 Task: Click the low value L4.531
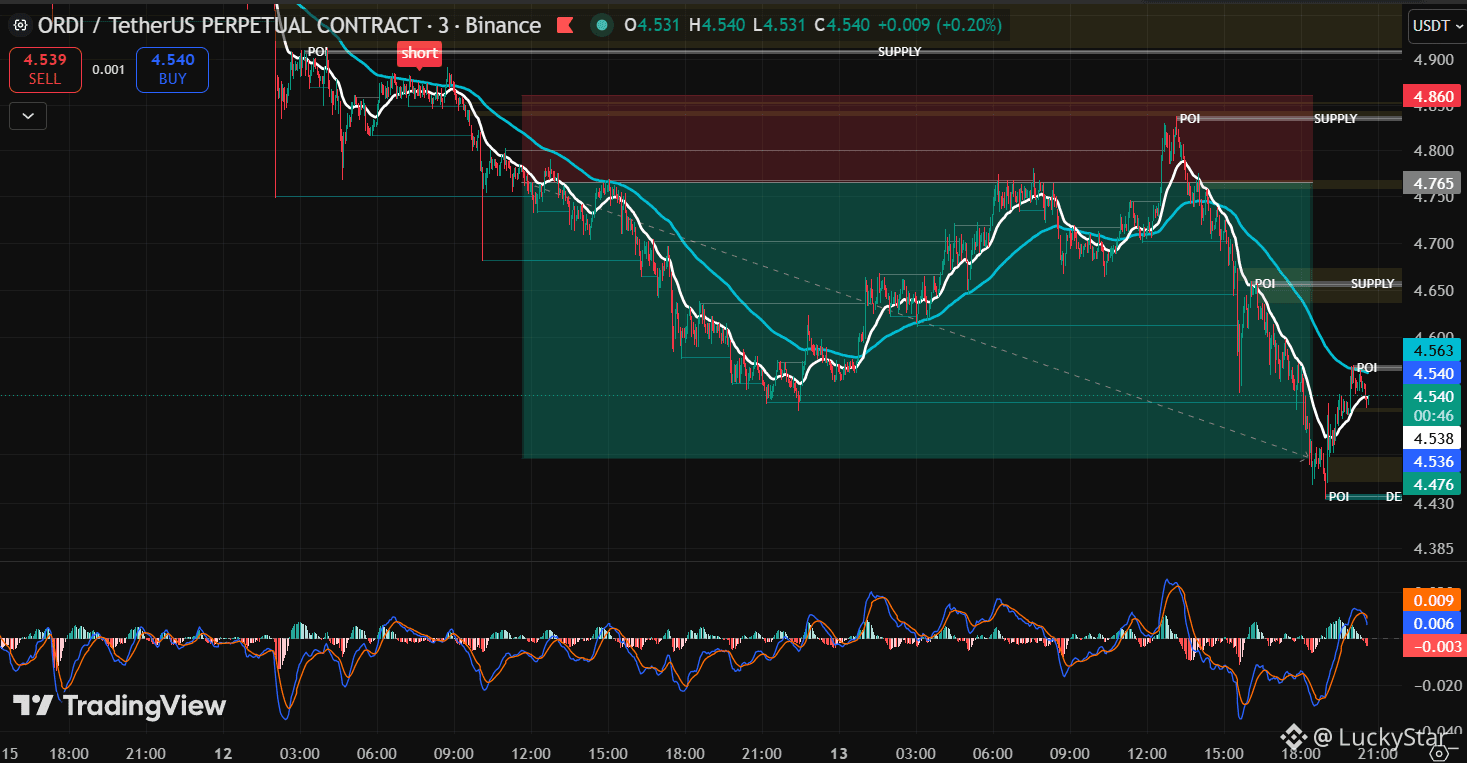[778, 25]
